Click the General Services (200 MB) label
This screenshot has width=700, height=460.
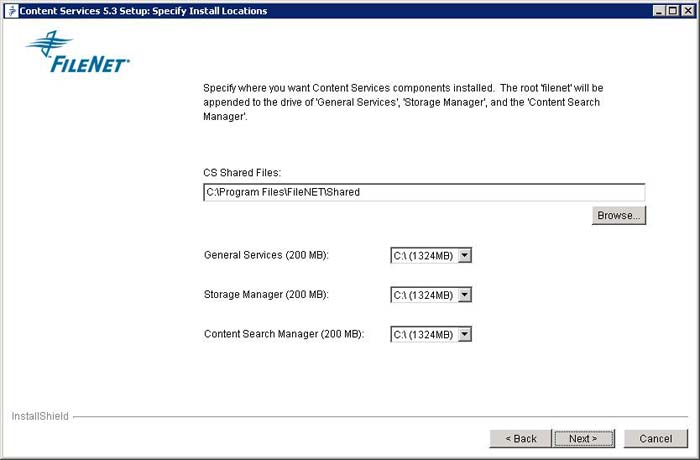coord(266,255)
